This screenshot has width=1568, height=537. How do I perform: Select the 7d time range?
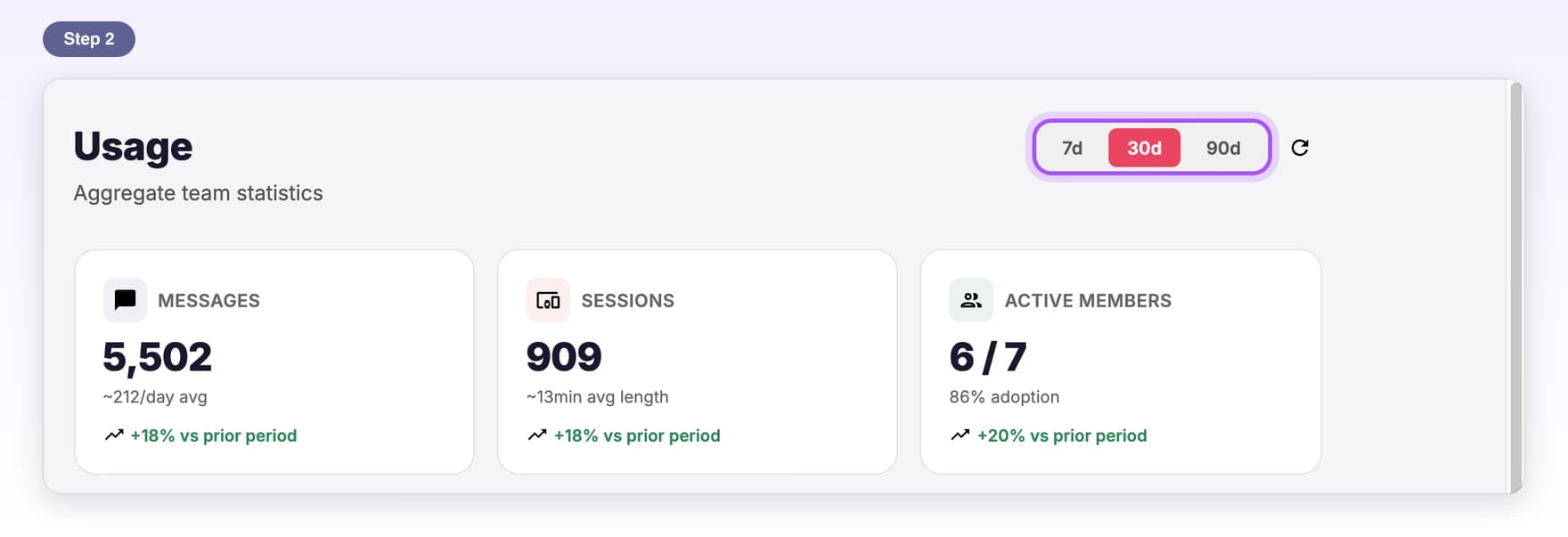tap(1072, 148)
